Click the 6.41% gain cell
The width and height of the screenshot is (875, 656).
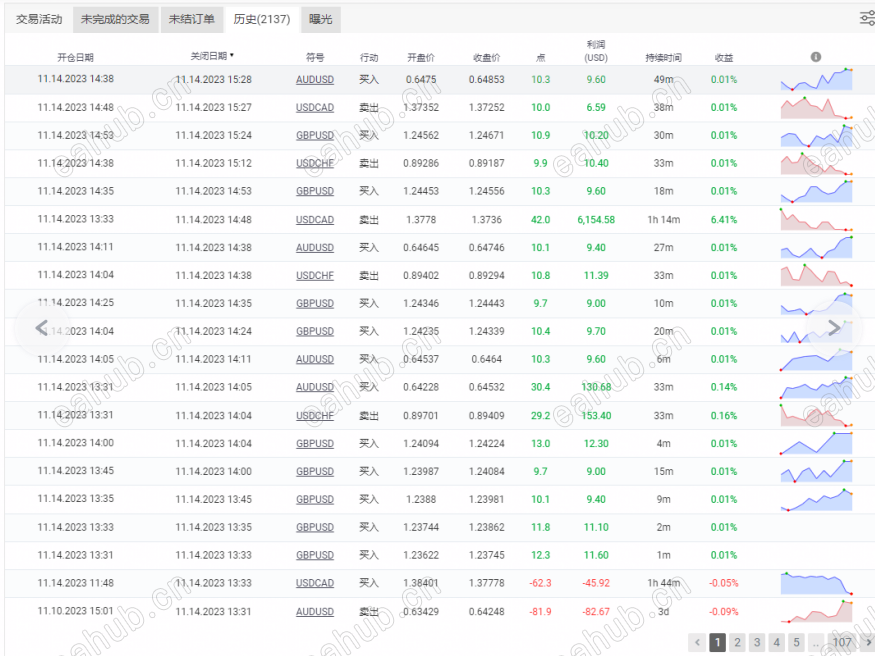point(724,220)
